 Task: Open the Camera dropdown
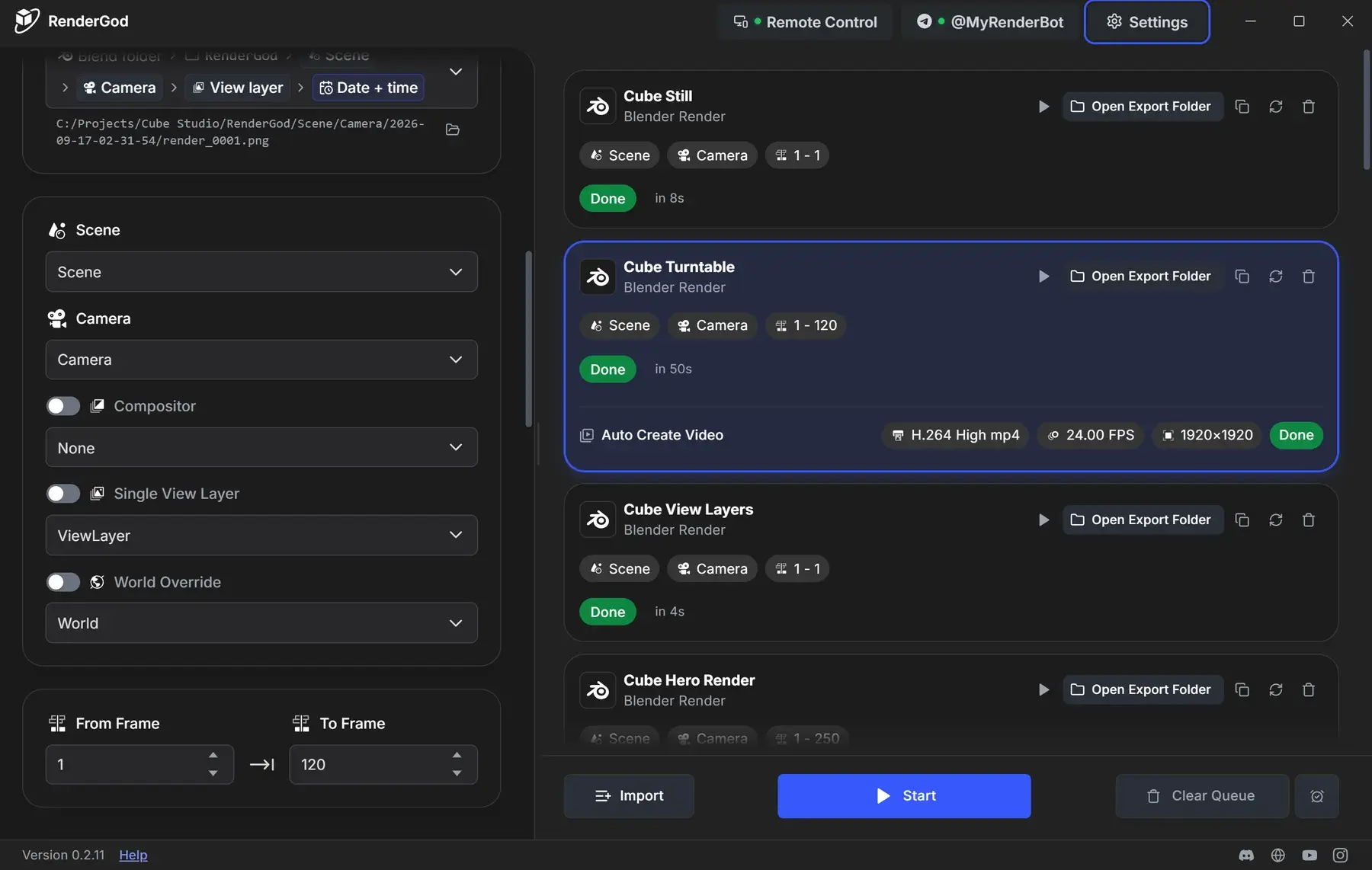[261, 360]
